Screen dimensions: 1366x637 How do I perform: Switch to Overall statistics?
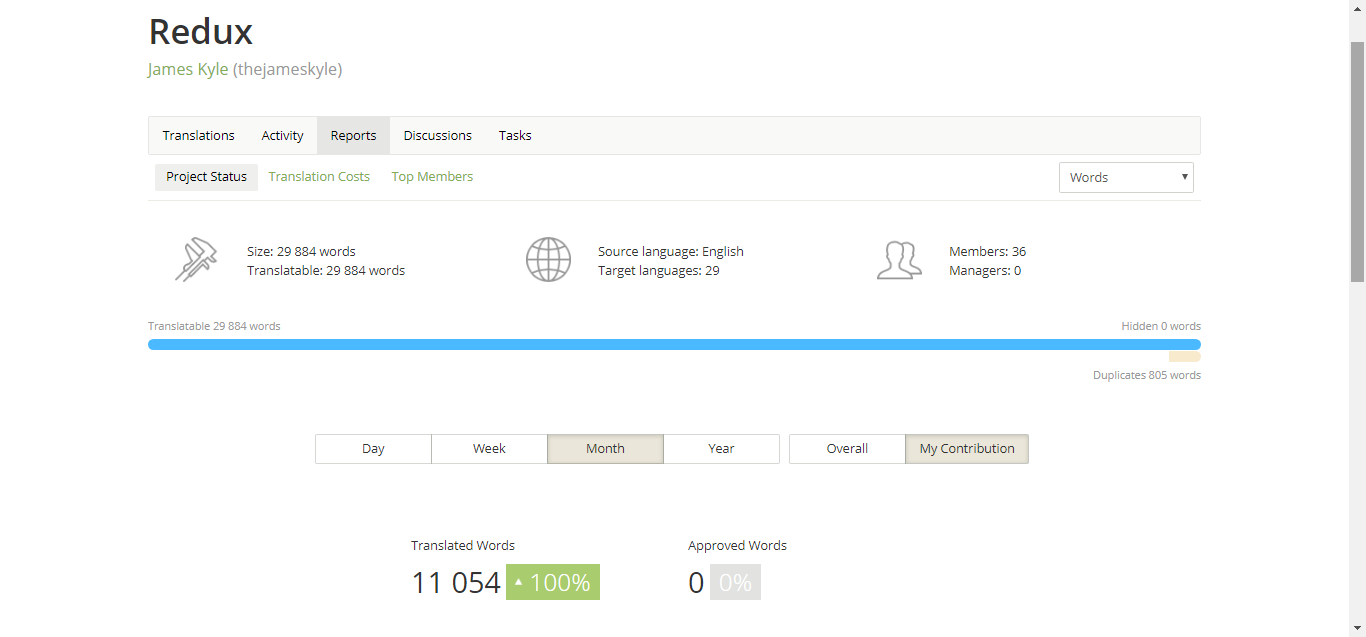[x=847, y=449]
